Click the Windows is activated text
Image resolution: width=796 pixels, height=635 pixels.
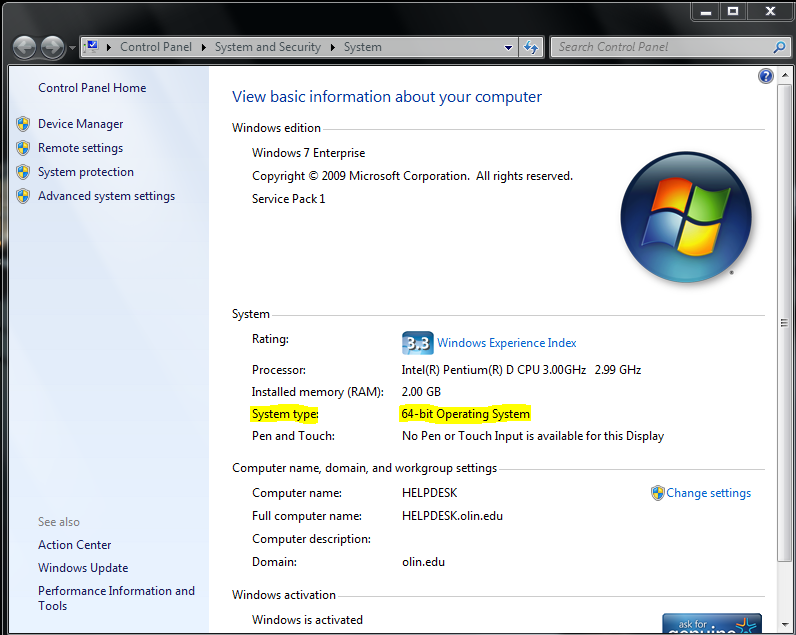tap(307, 620)
